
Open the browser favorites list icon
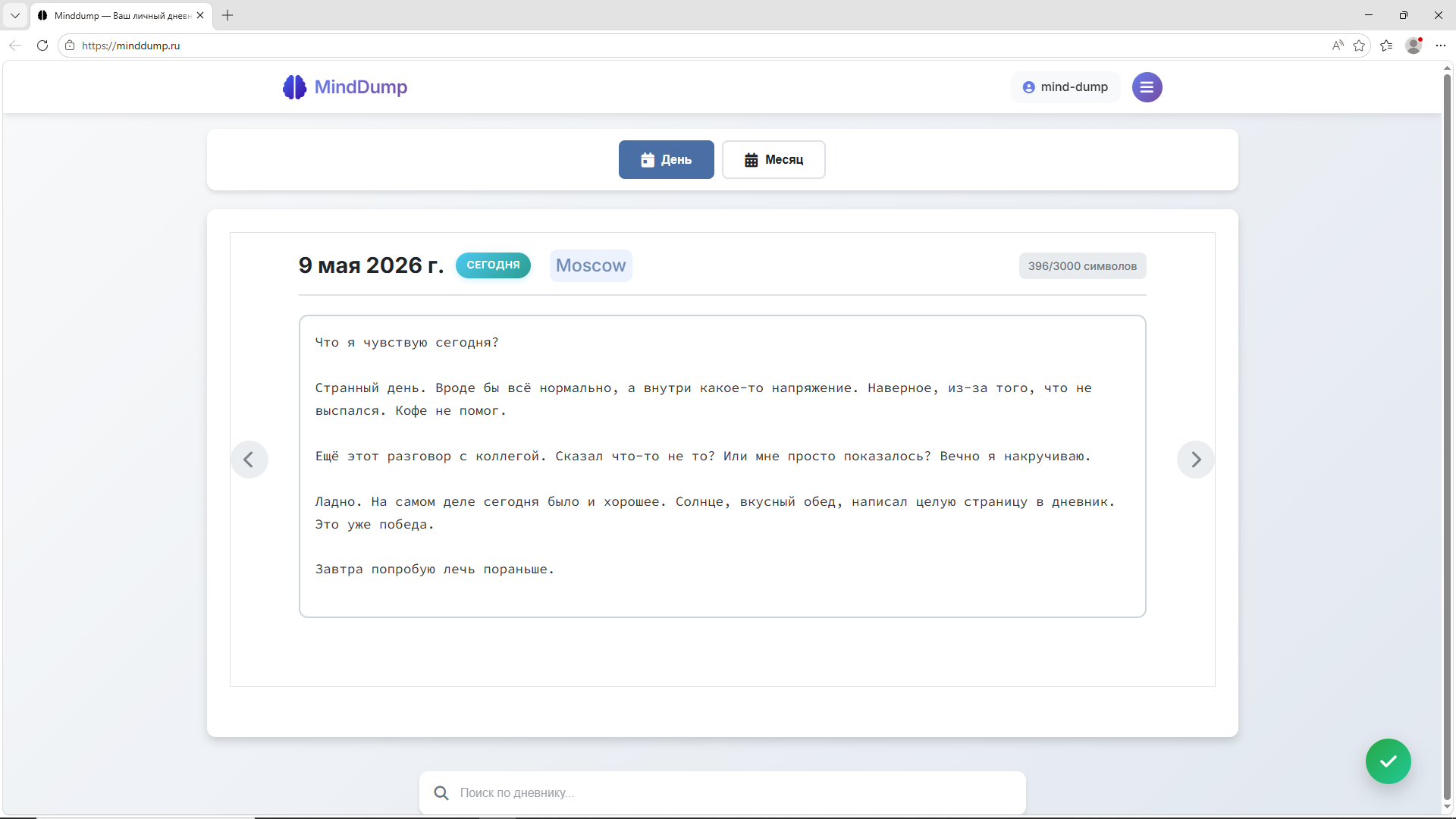tap(1386, 45)
